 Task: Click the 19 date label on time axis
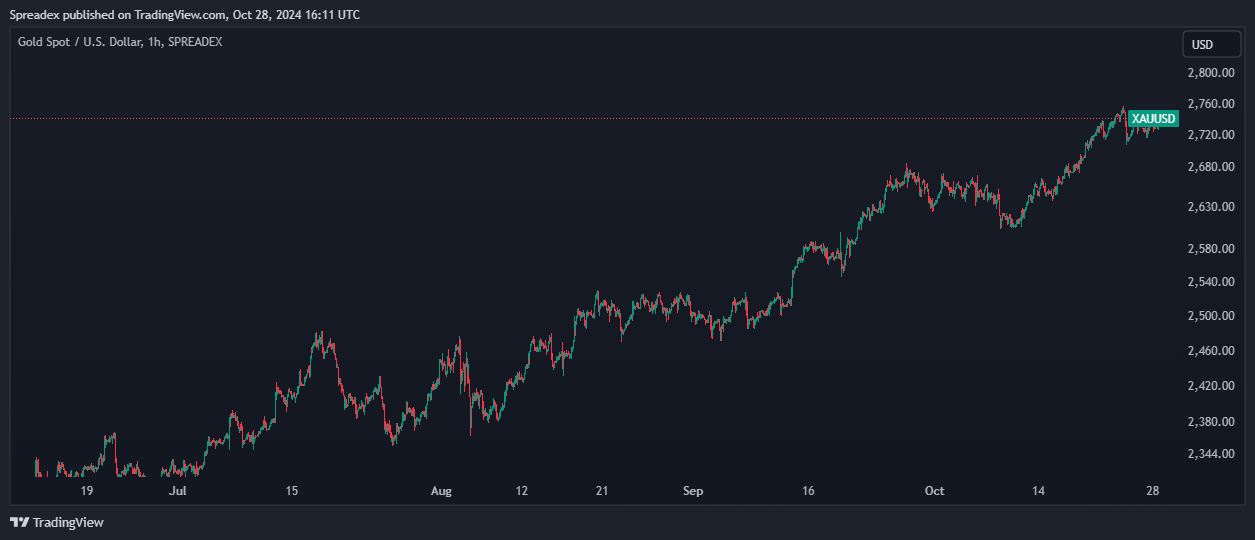click(86, 491)
